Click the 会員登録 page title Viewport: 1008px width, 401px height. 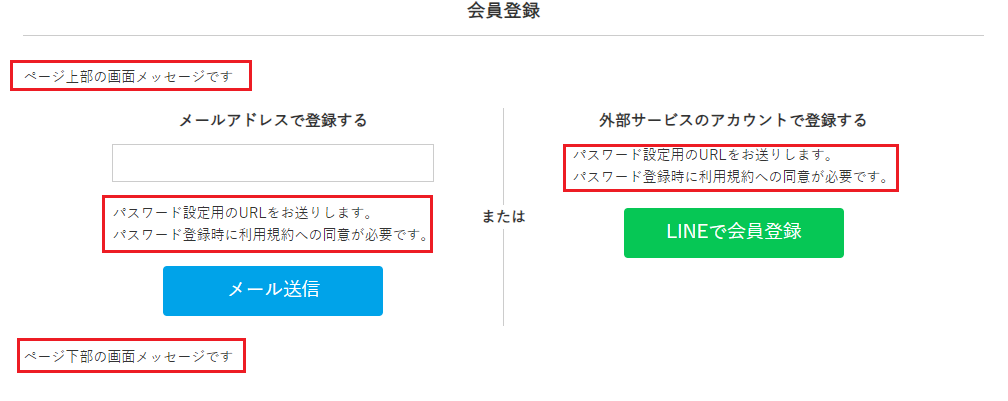(x=504, y=11)
